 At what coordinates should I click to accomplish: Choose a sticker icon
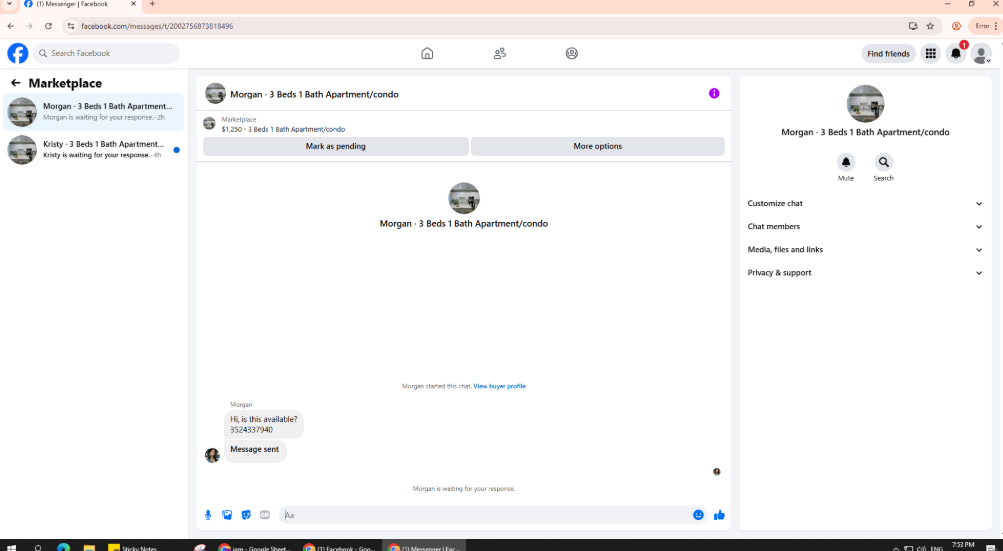tap(246, 515)
